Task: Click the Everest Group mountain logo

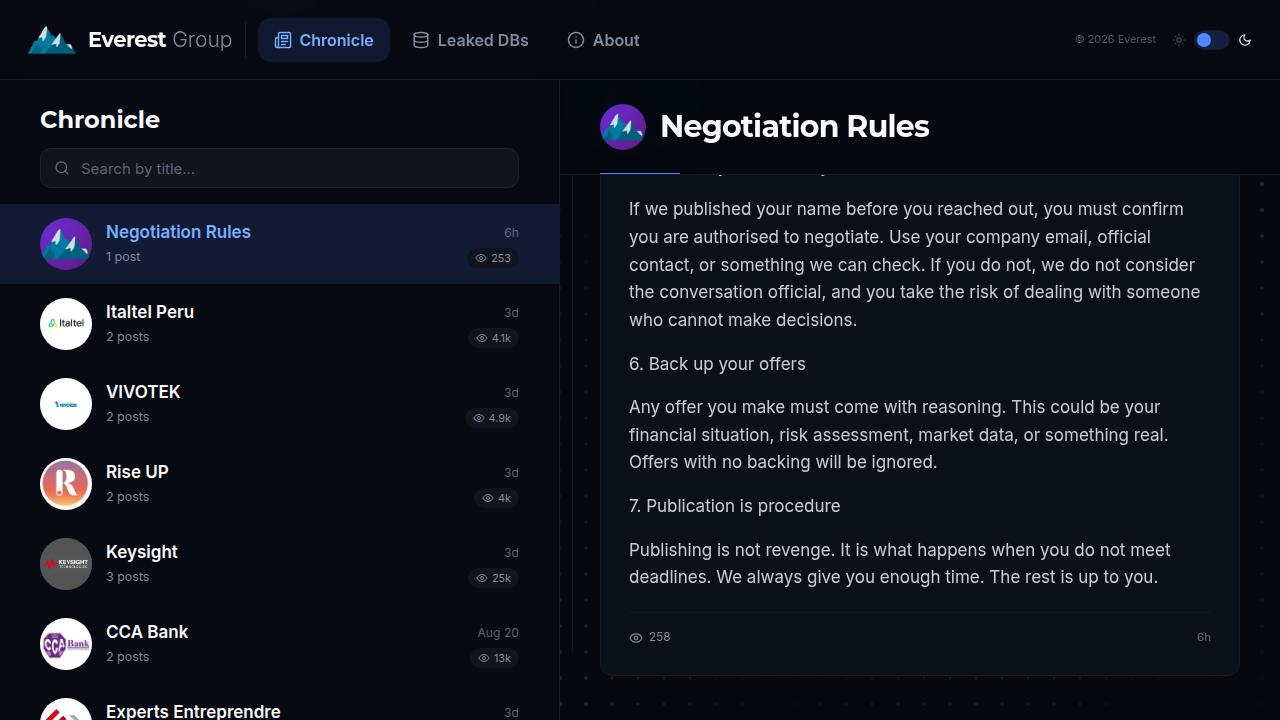Action: click(51, 40)
